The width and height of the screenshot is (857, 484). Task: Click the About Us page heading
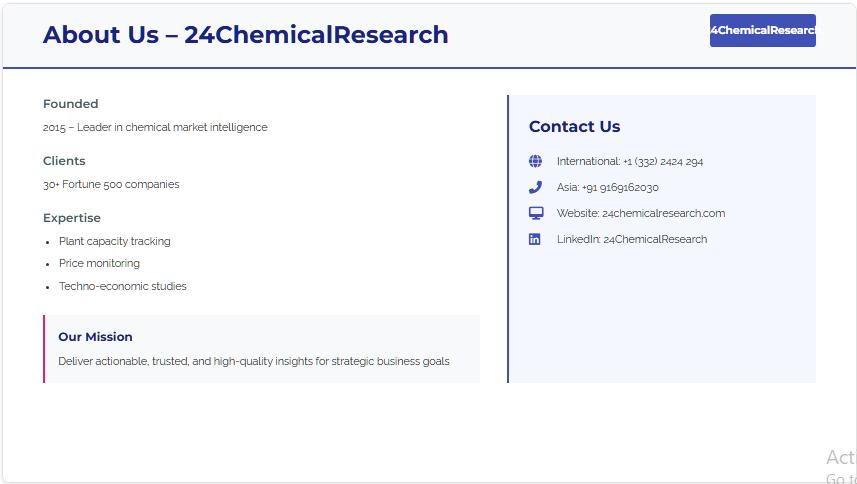[x=245, y=35]
